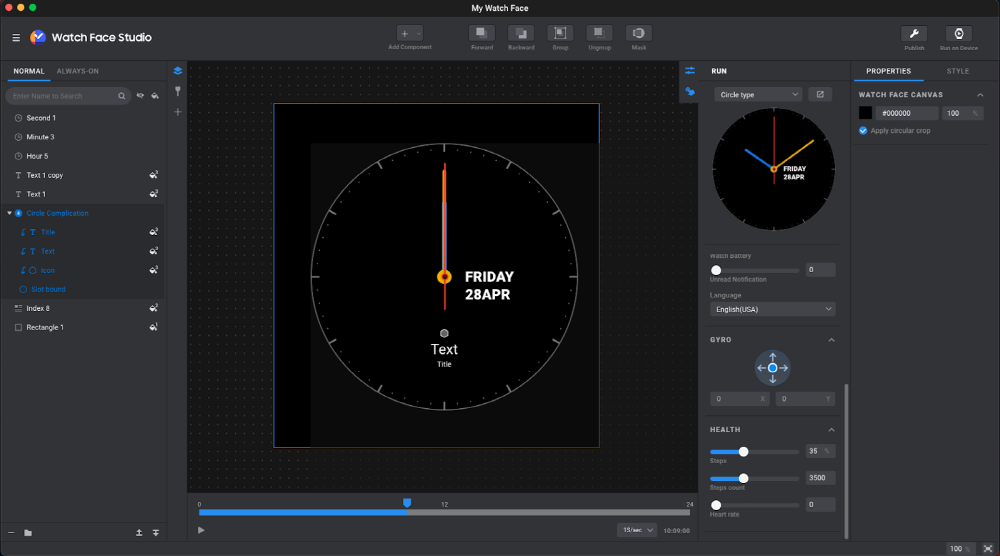The width and height of the screenshot is (1000, 556).
Task: Click the fit-to-screen icon beside zoom
Action: point(987,548)
